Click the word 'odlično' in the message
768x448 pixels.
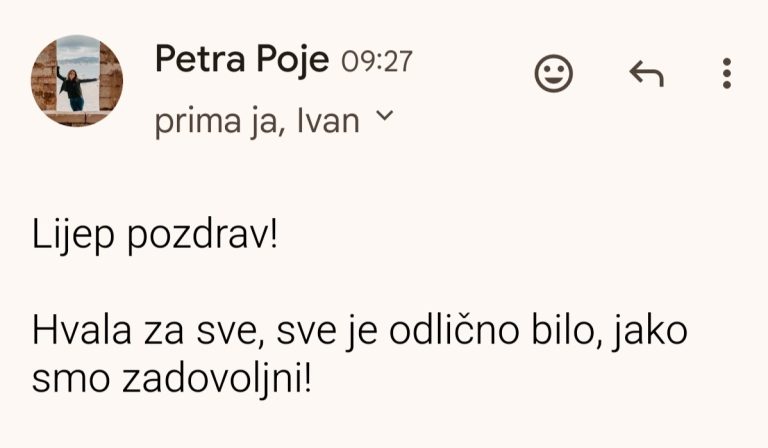click(x=454, y=331)
